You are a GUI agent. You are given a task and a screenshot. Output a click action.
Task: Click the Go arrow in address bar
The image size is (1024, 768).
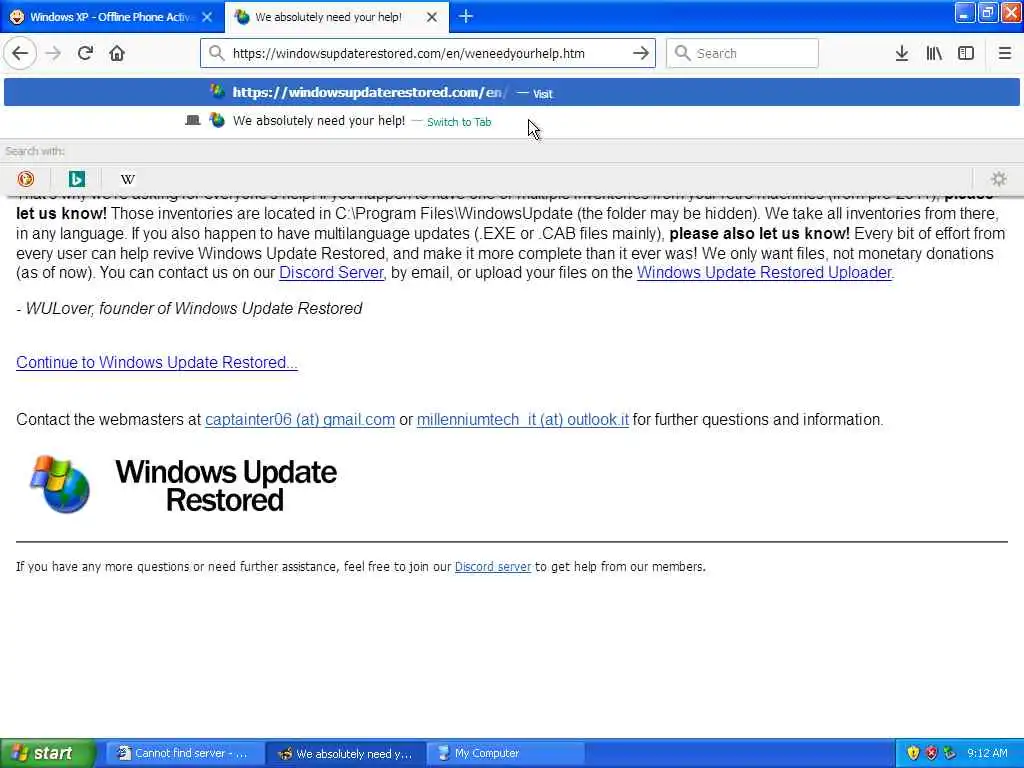(x=641, y=53)
